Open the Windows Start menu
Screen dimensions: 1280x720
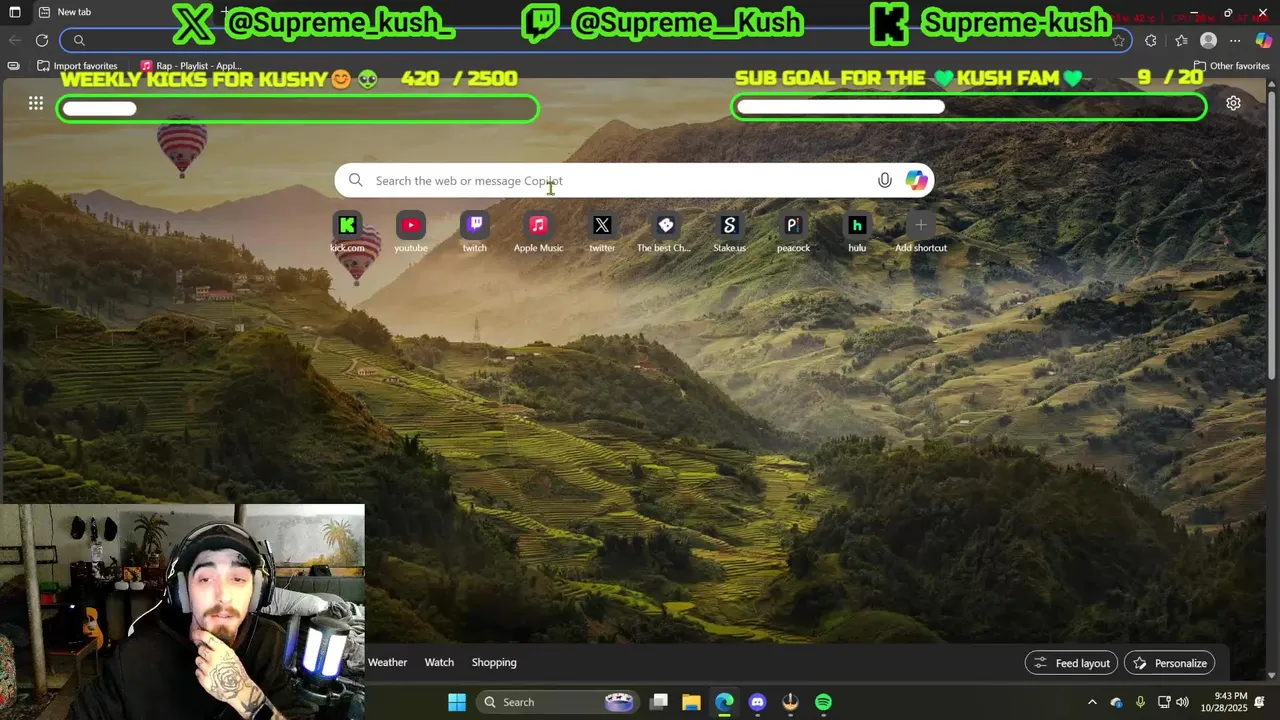click(457, 702)
